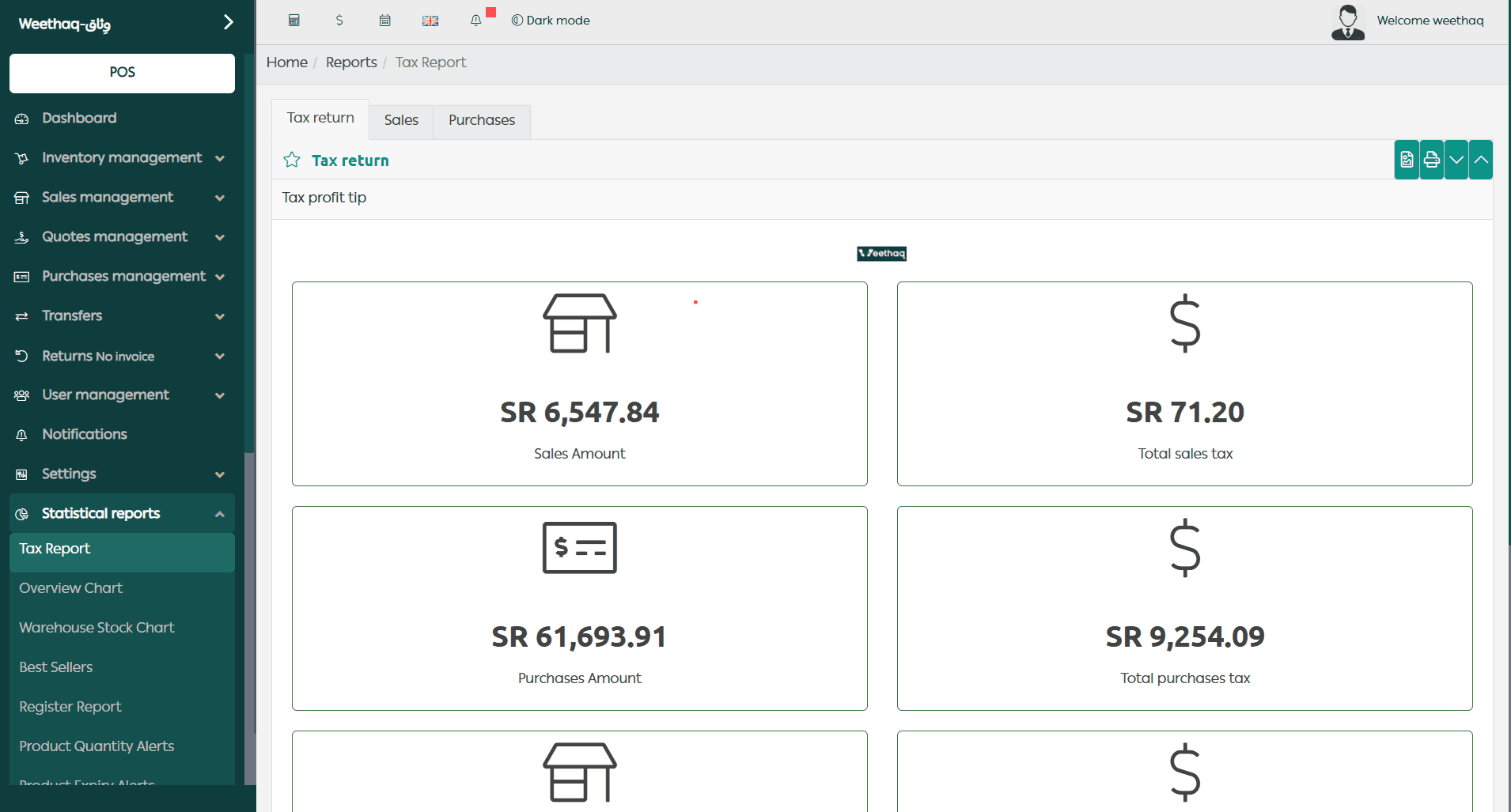Collapse the sidebar using the top arrow

click(228, 22)
